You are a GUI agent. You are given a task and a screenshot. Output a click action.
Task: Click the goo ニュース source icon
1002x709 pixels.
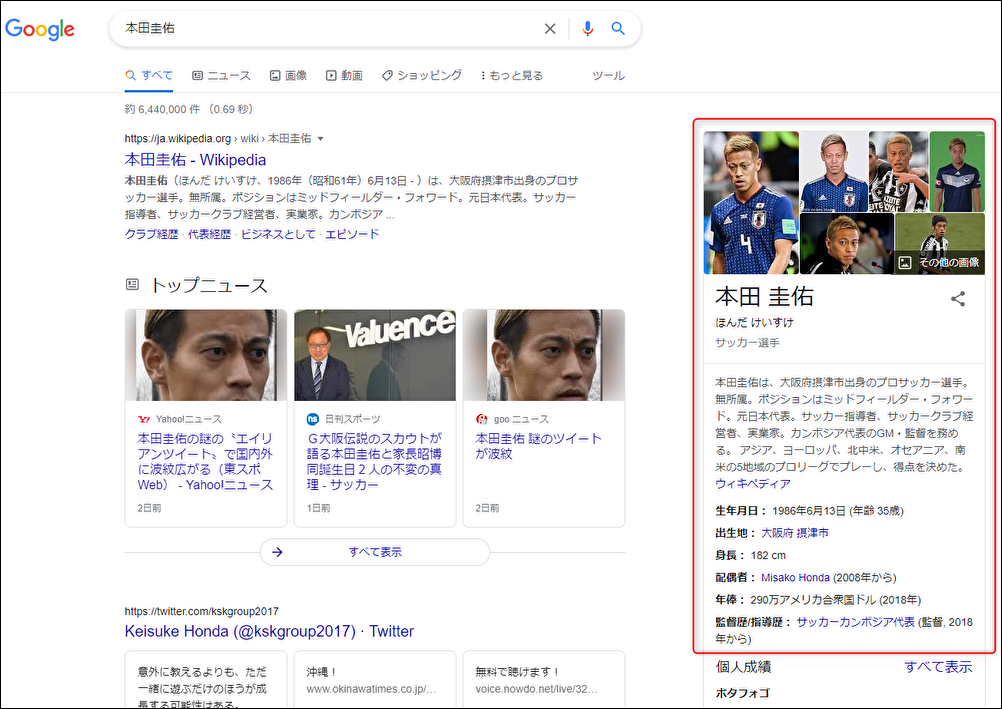point(482,419)
